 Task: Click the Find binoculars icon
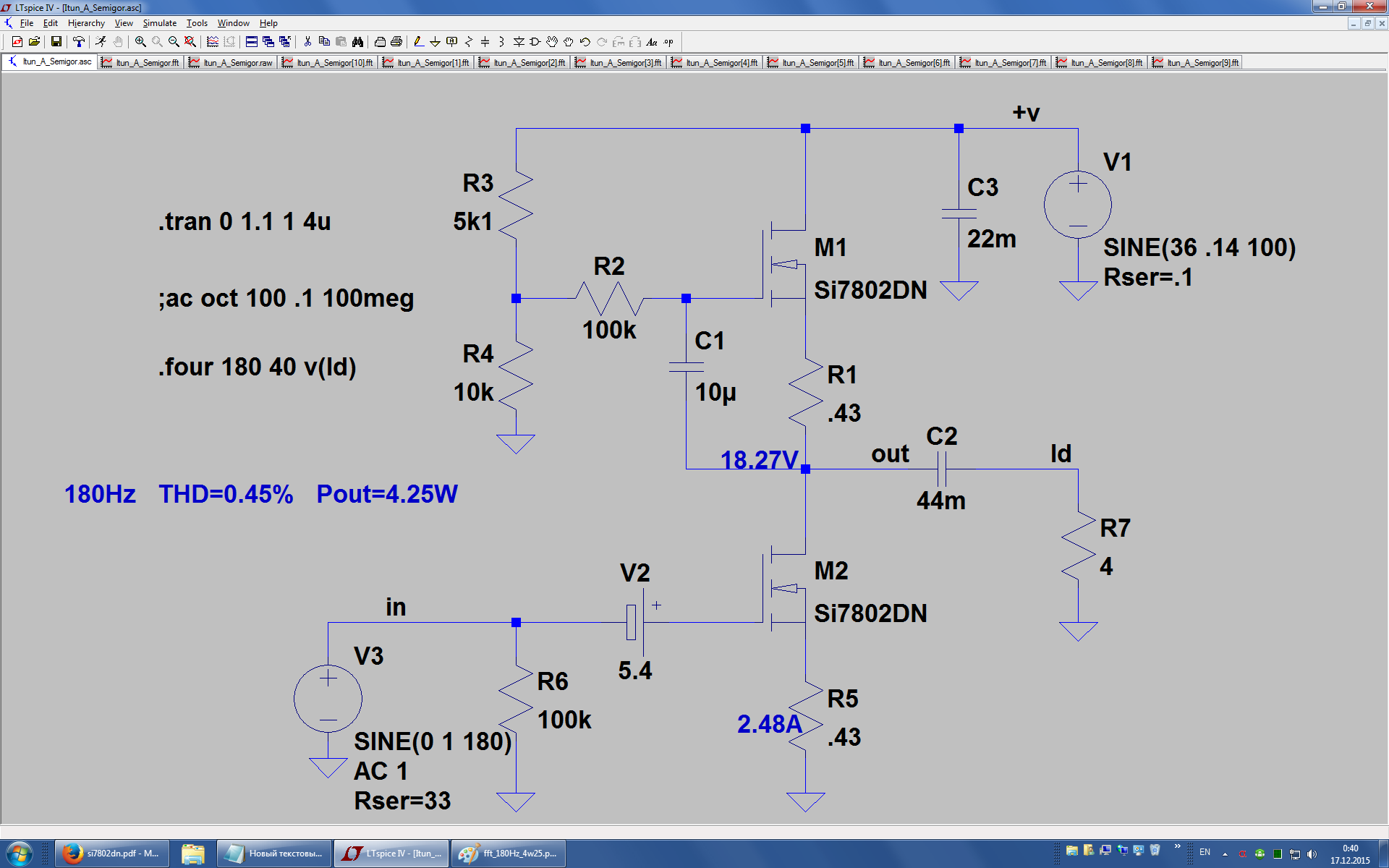point(357,42)
